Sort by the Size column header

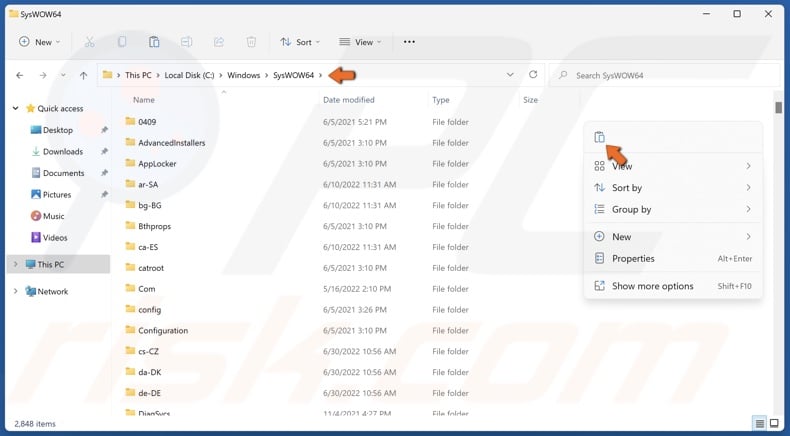pos(530,100)
